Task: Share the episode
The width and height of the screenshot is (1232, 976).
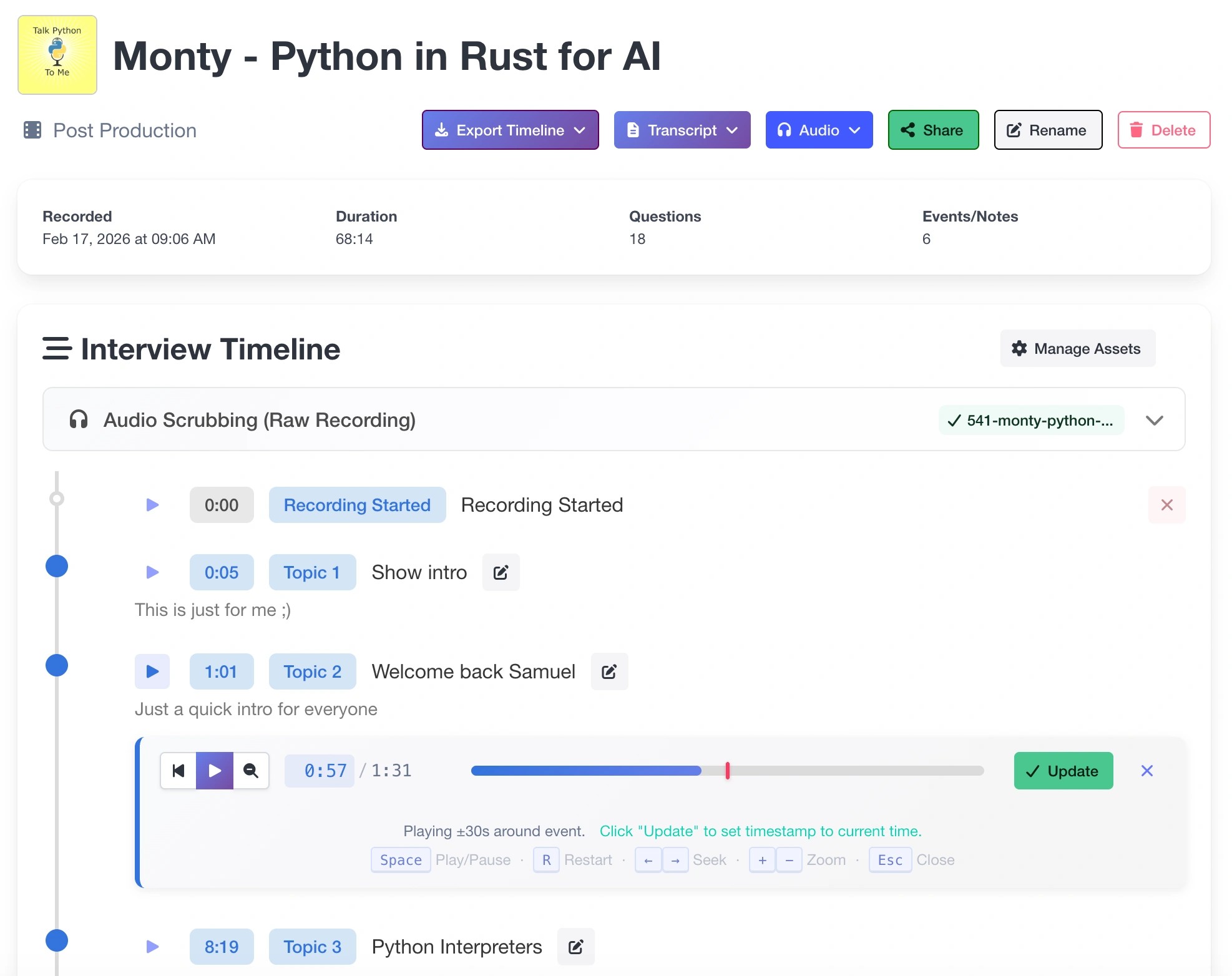Action: point(933,130)
